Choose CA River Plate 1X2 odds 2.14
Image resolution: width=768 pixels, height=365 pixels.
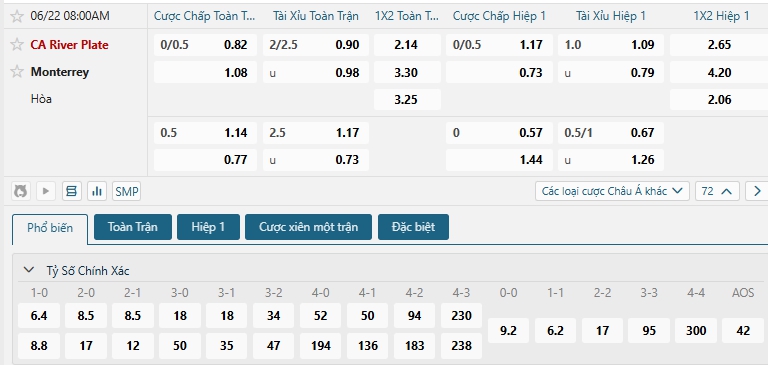tap(407, 45)
